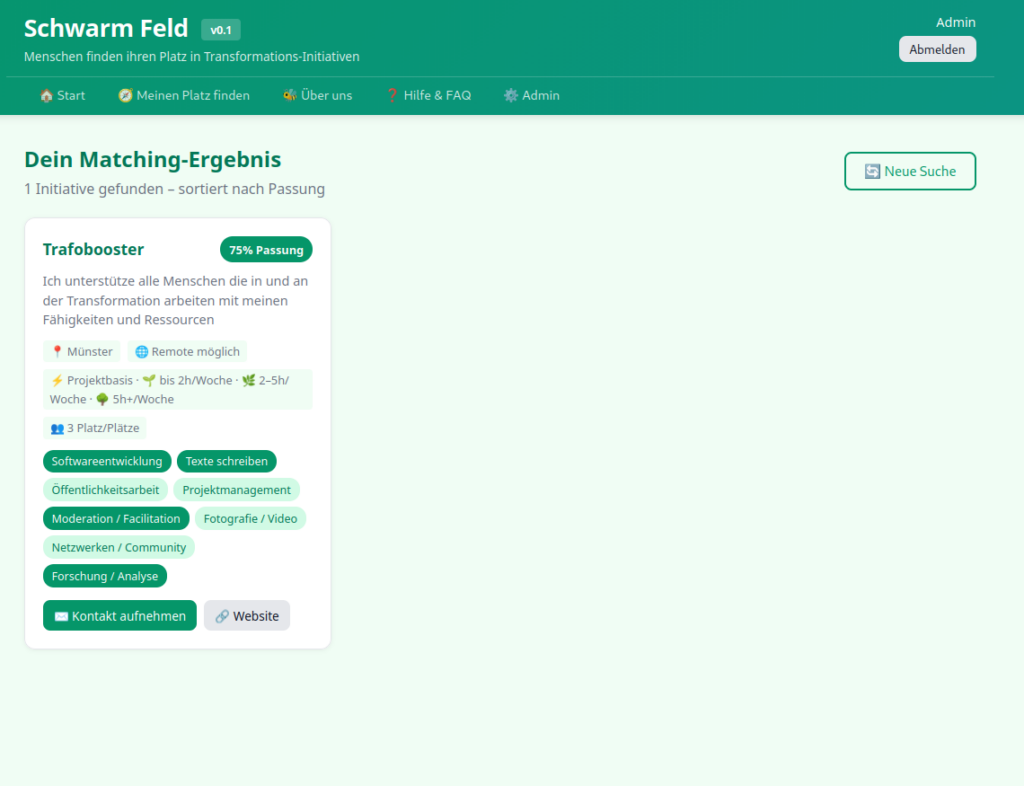Screen dimensions: 1024x786
Task: Open the Trafobooster initiative title
Action: click(93, 249)
